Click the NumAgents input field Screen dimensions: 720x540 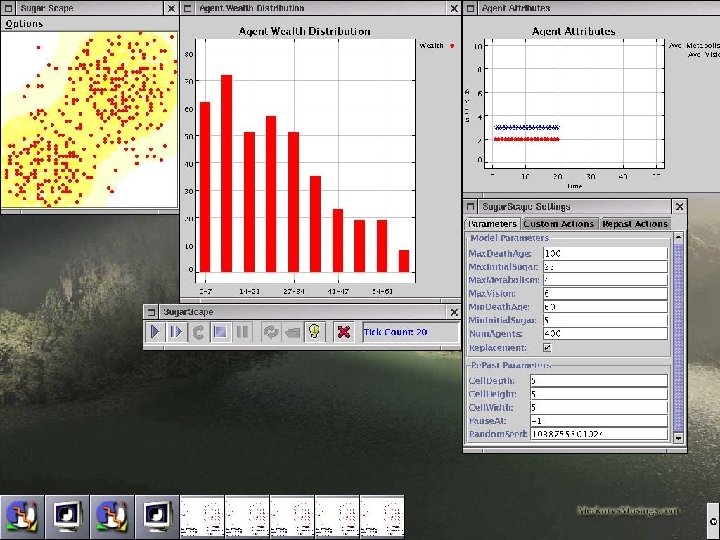605,333
